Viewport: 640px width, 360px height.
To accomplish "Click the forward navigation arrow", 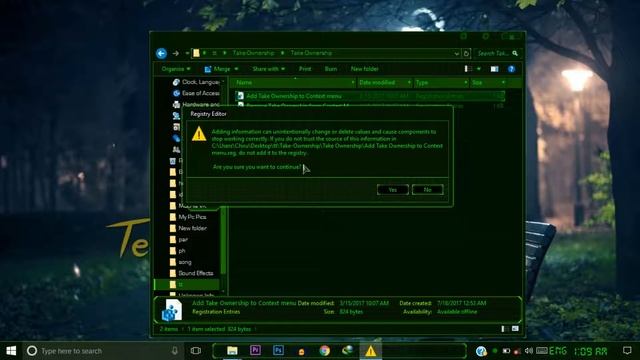I will [176, 53].
